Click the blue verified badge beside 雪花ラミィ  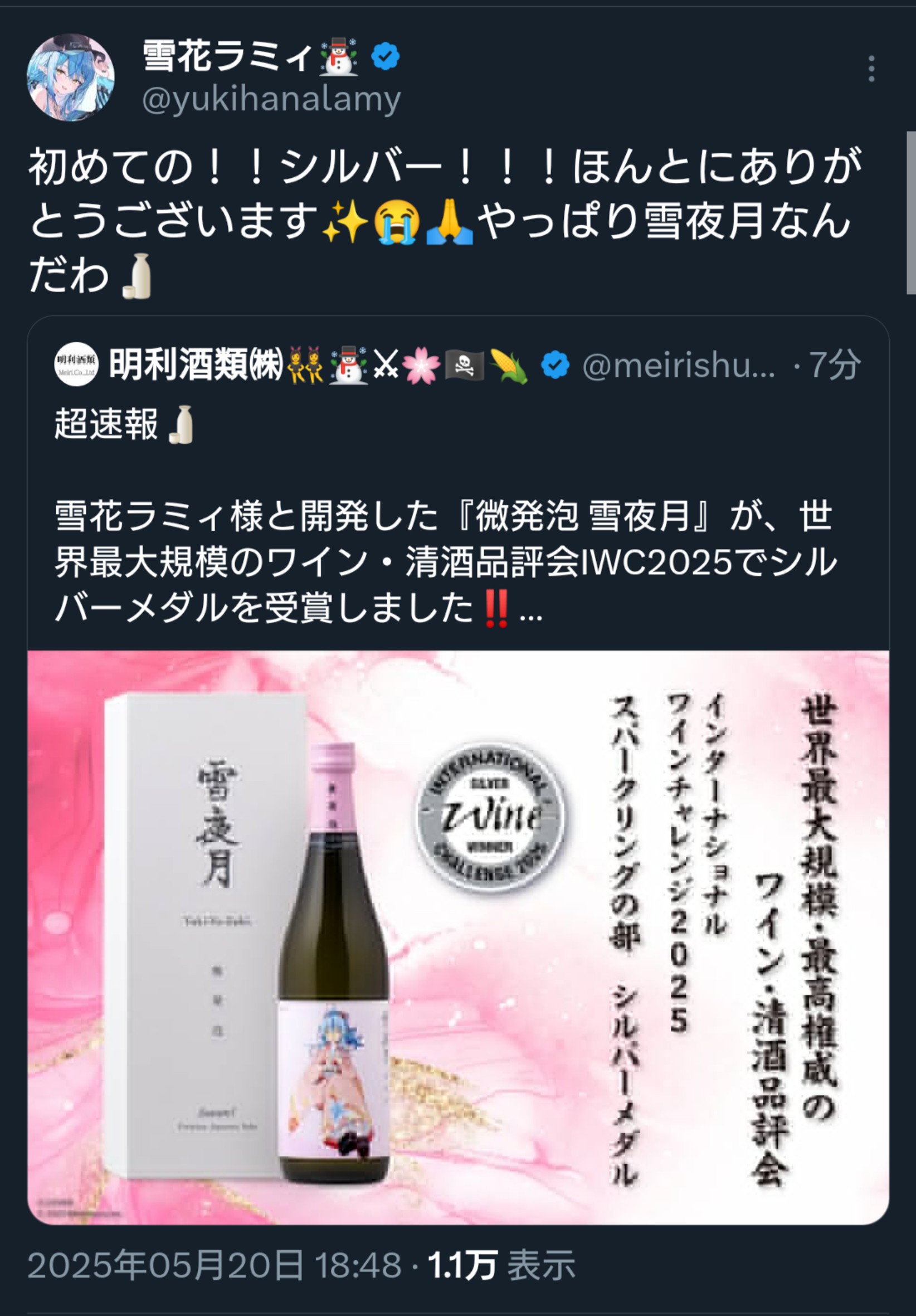pos(386,56)
